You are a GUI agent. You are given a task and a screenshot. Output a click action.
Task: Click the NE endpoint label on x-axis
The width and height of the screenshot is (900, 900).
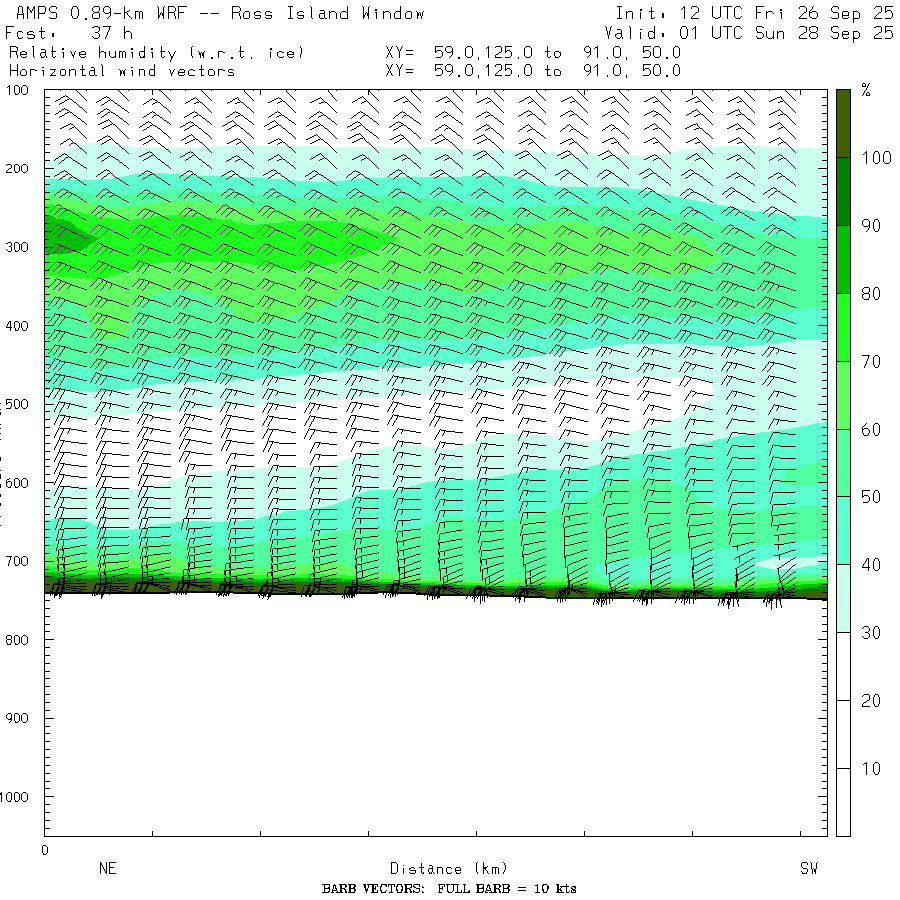[x=107, y=869]
